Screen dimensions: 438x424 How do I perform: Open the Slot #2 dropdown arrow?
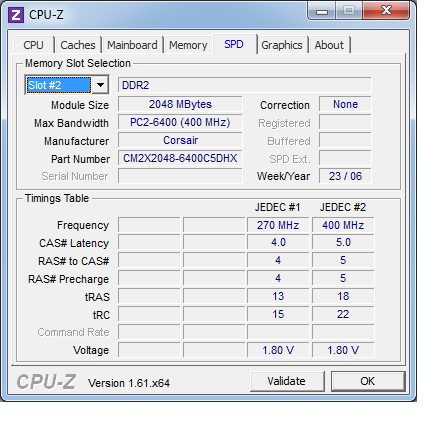(100, 85)
